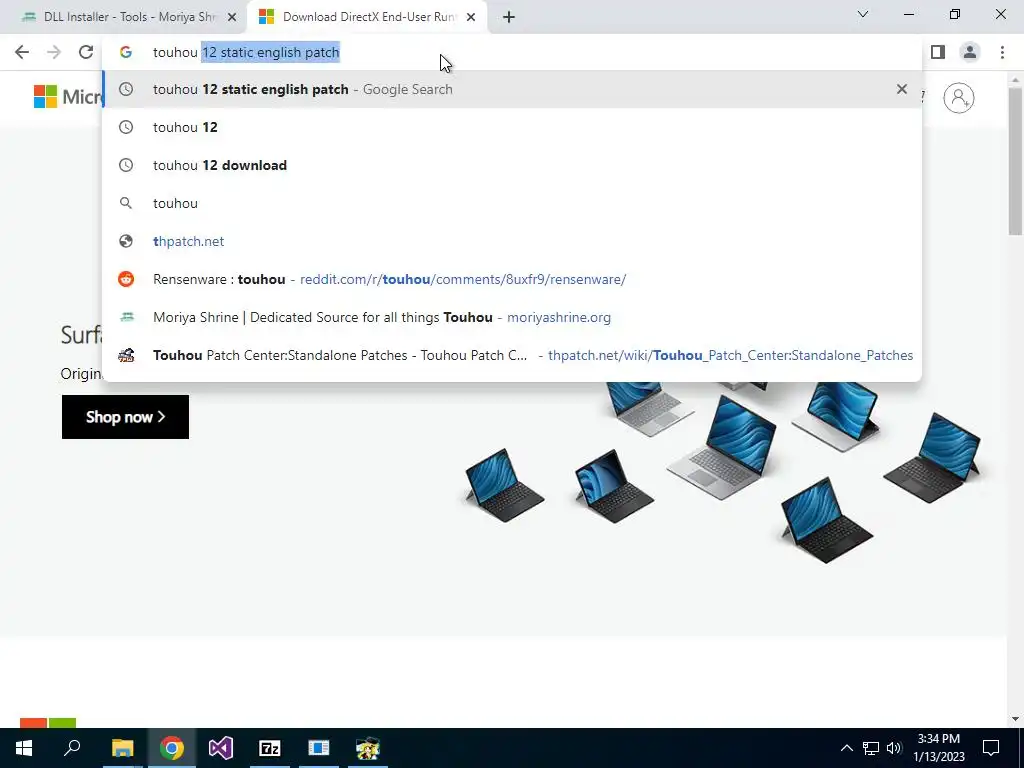Open the network status tray icon
The image size is (1024, 768).
[x=871, y=748]
